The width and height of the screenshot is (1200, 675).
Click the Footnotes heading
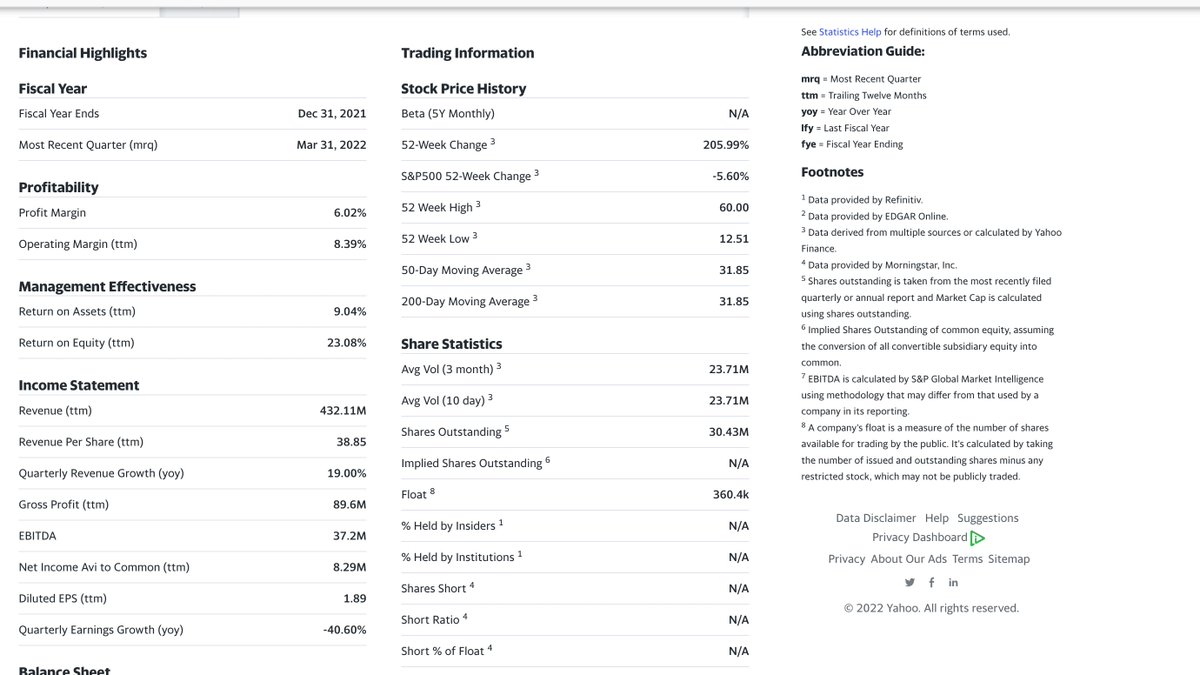(832, 172)
